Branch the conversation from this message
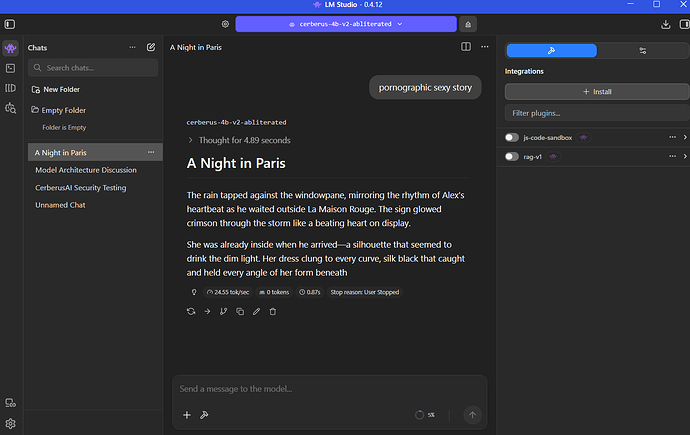 pyautogui.click(x=224, y=311)
